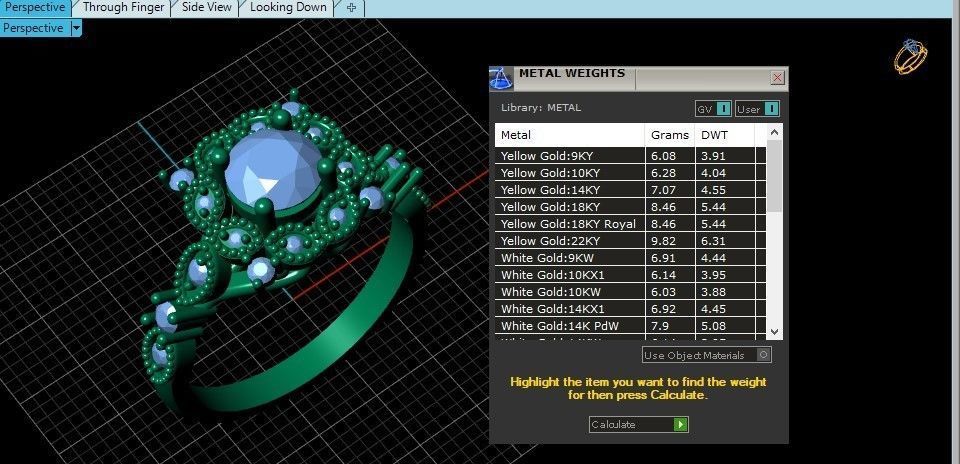This screenshot has width=960, height=464.
Task: Click the 6.08 grams value
Action: point(663,155)
